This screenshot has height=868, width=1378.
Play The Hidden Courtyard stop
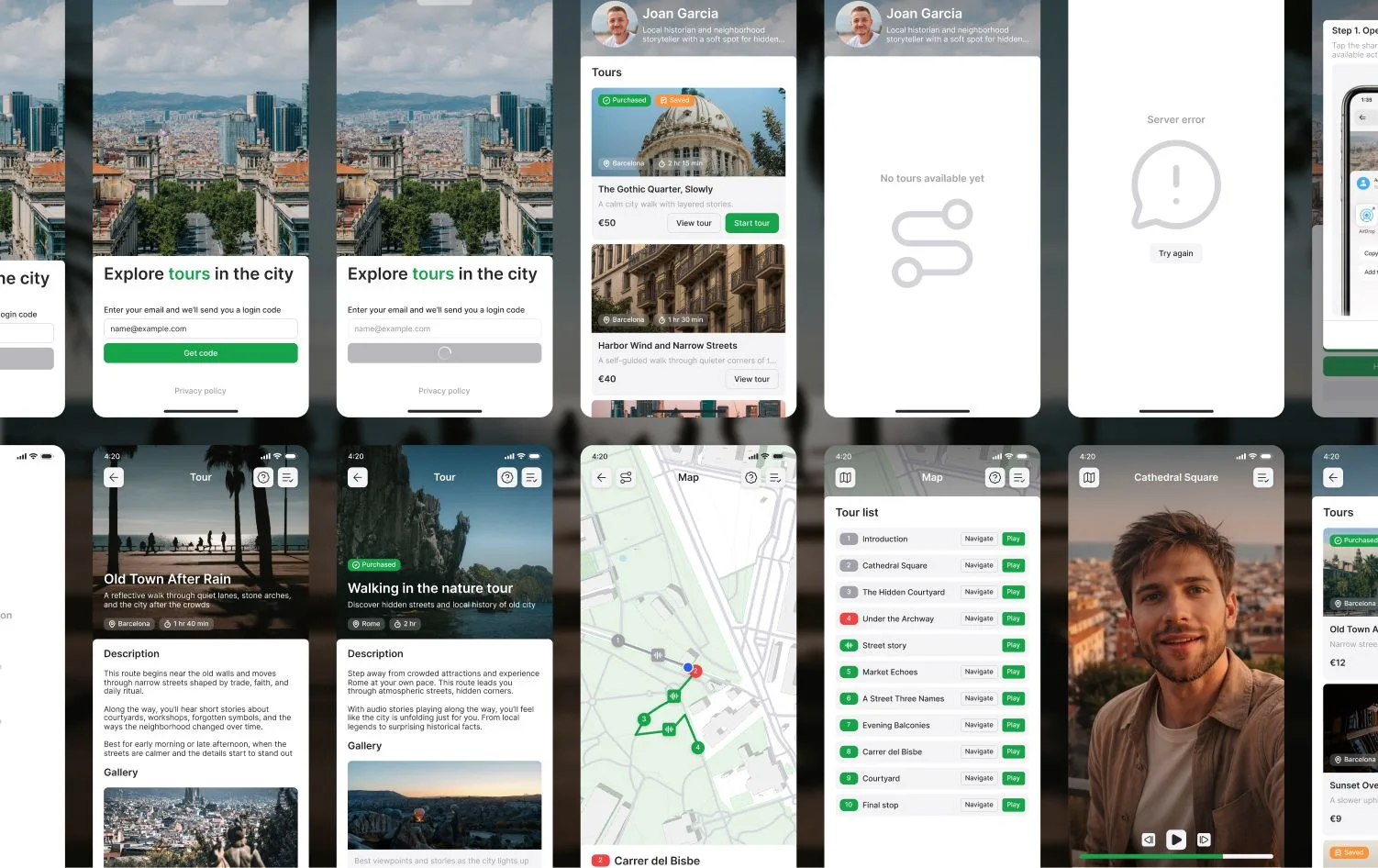click(1014, 592)
